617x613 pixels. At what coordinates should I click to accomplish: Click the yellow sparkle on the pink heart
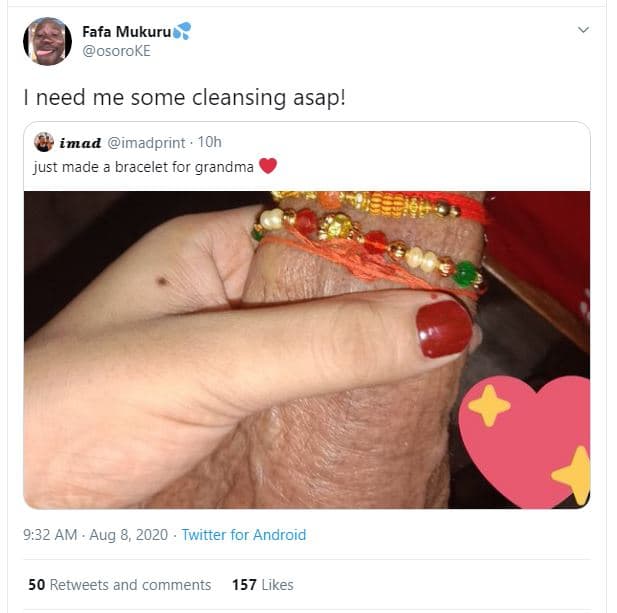coord(489,405)
